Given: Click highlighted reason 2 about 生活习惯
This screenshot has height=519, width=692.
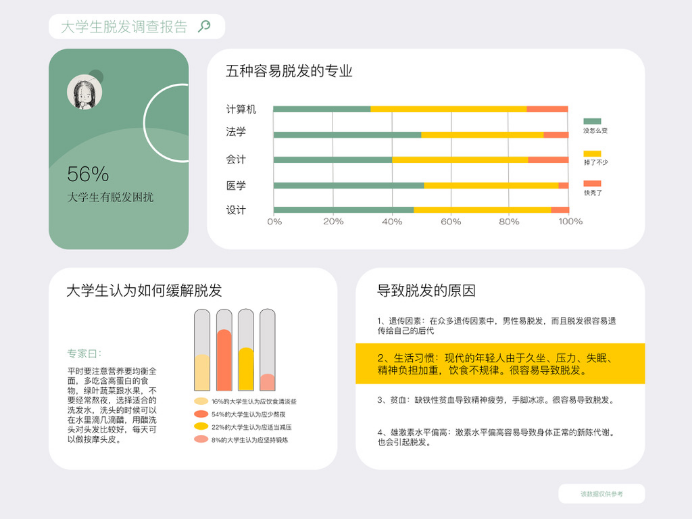Looking at the screenshot, I should (500, 364).
